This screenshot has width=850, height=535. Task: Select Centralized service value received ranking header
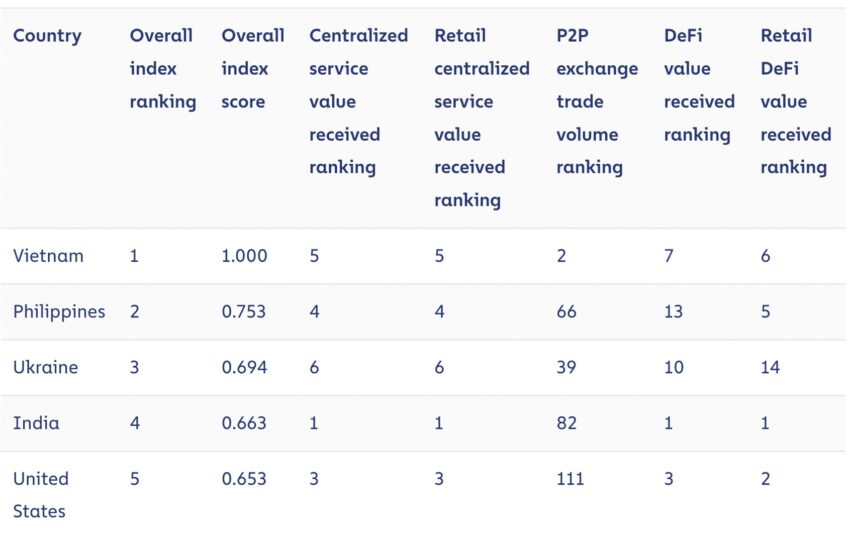coord(358,101)
